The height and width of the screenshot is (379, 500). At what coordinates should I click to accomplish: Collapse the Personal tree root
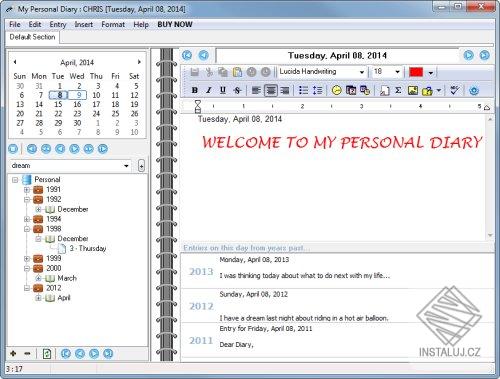coord(15,180)
